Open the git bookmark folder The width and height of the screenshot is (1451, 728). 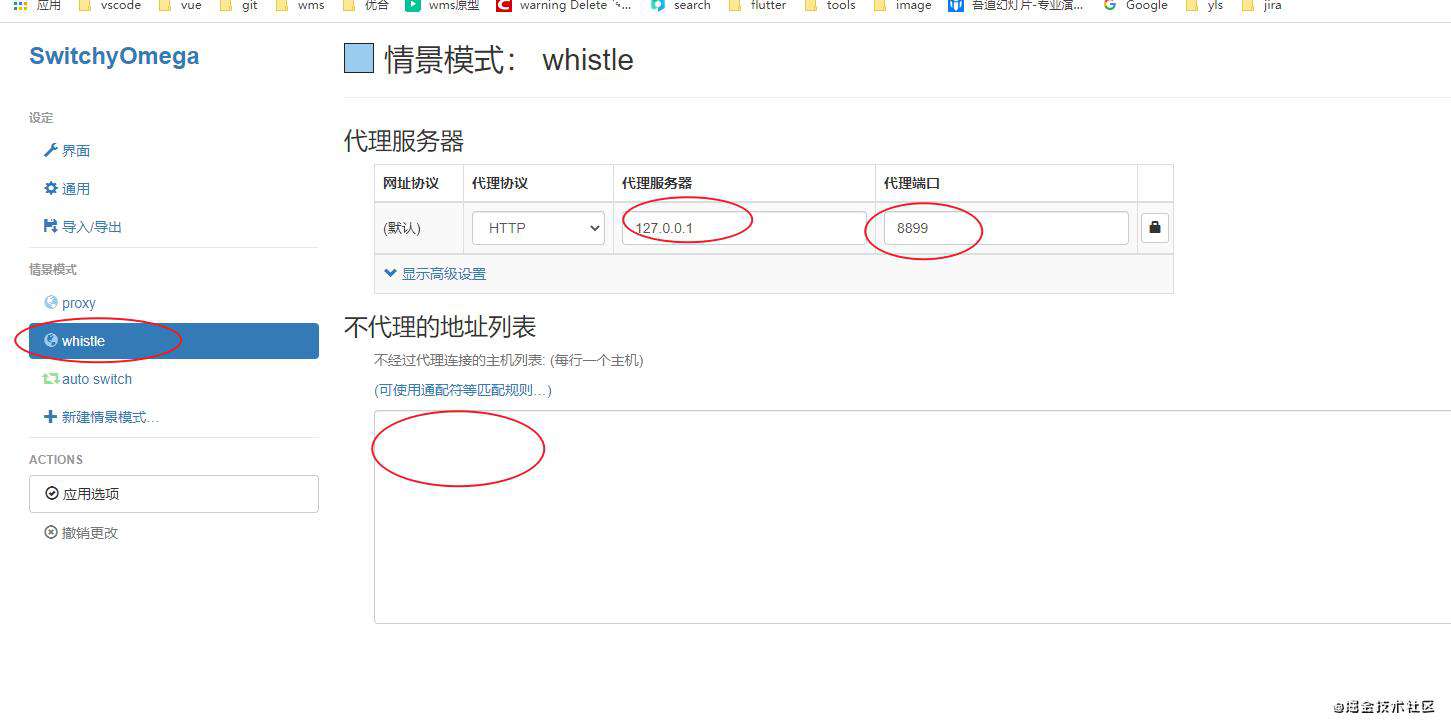[x=239, y=5]
